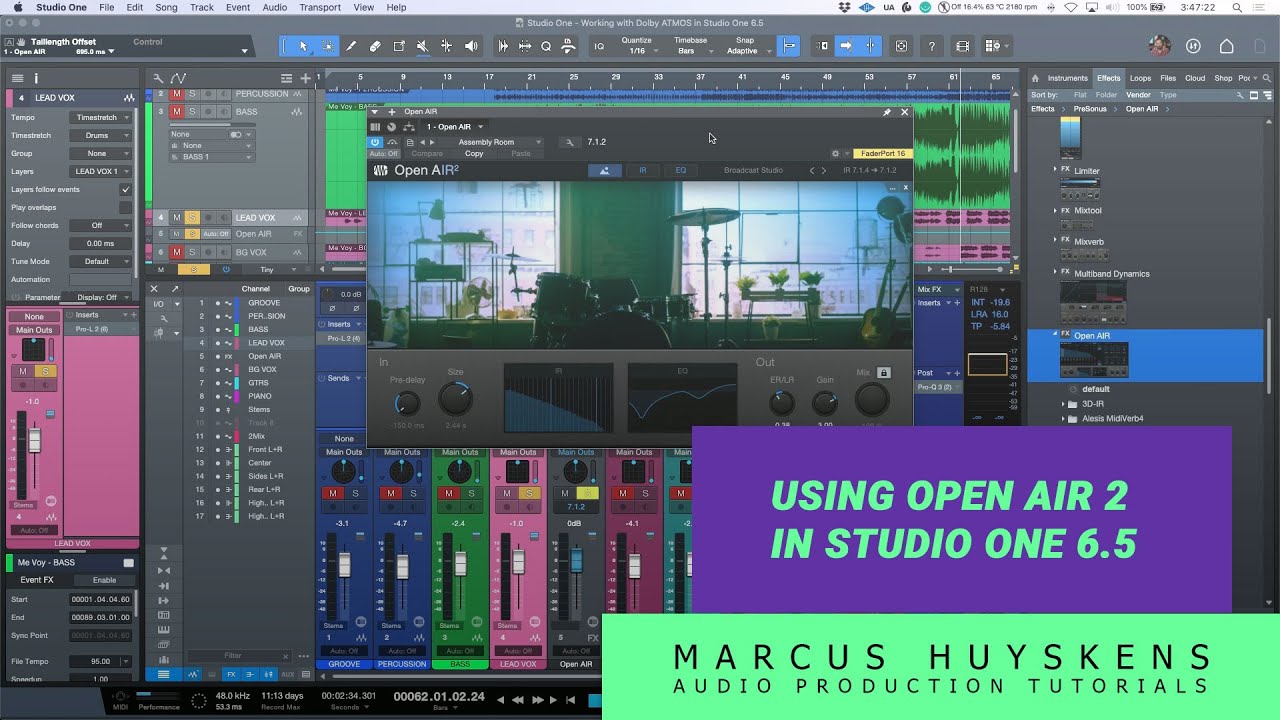This screenshot has height=720, width=1280.
Task: Open the Assembly Room preset dropdown
Action: pyautogui.click(x=493, y=142)
